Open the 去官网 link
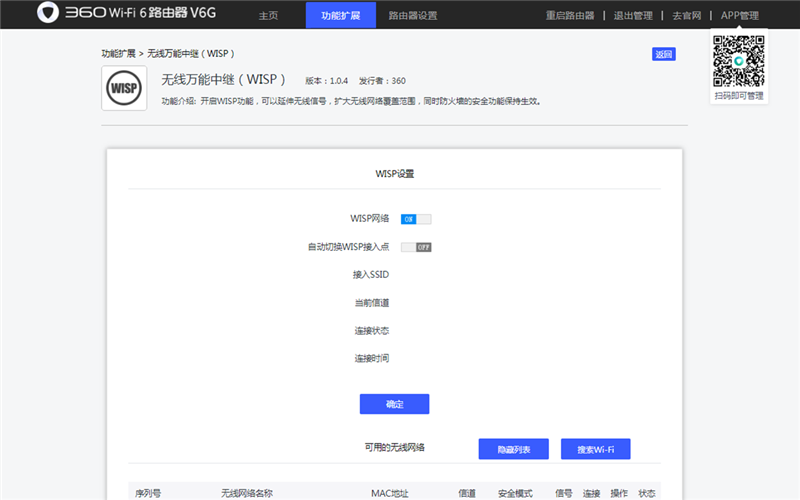This screenshot has height=500, width=800. (687, 15)
